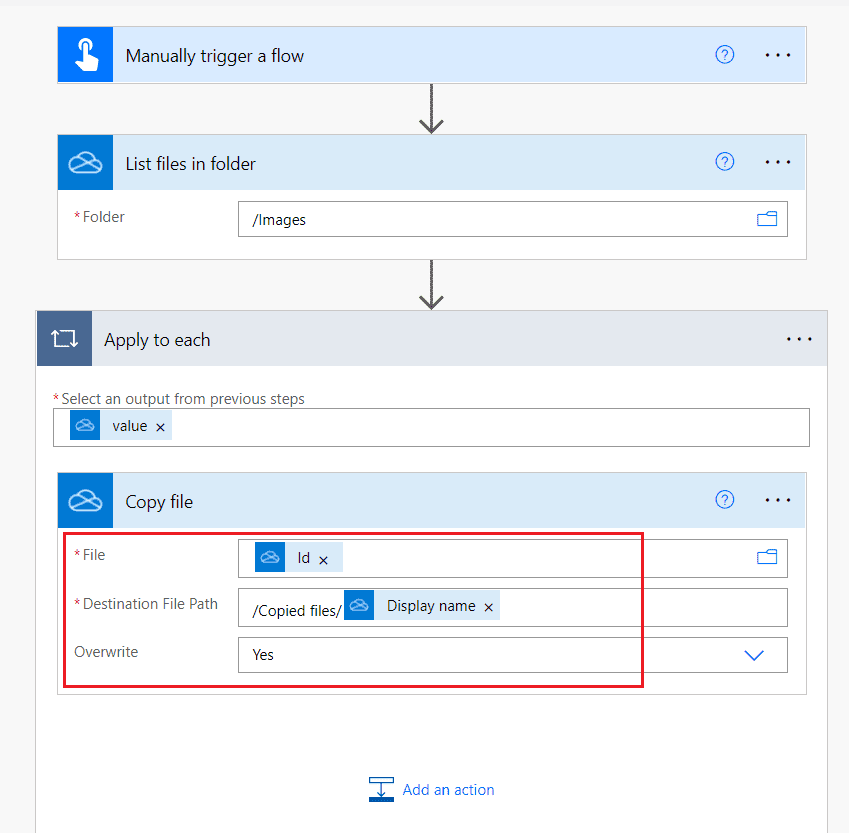Remove the Id token from File
Screen dimensions: 849x833
[x=323, y=561]
